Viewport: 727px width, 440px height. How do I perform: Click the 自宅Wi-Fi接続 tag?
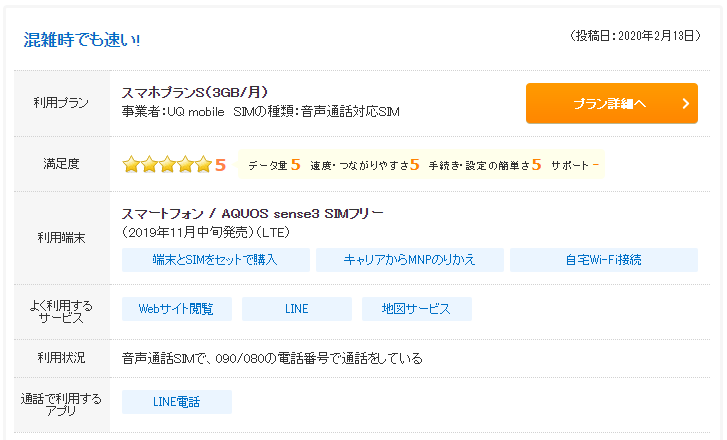tap(604, 260)
